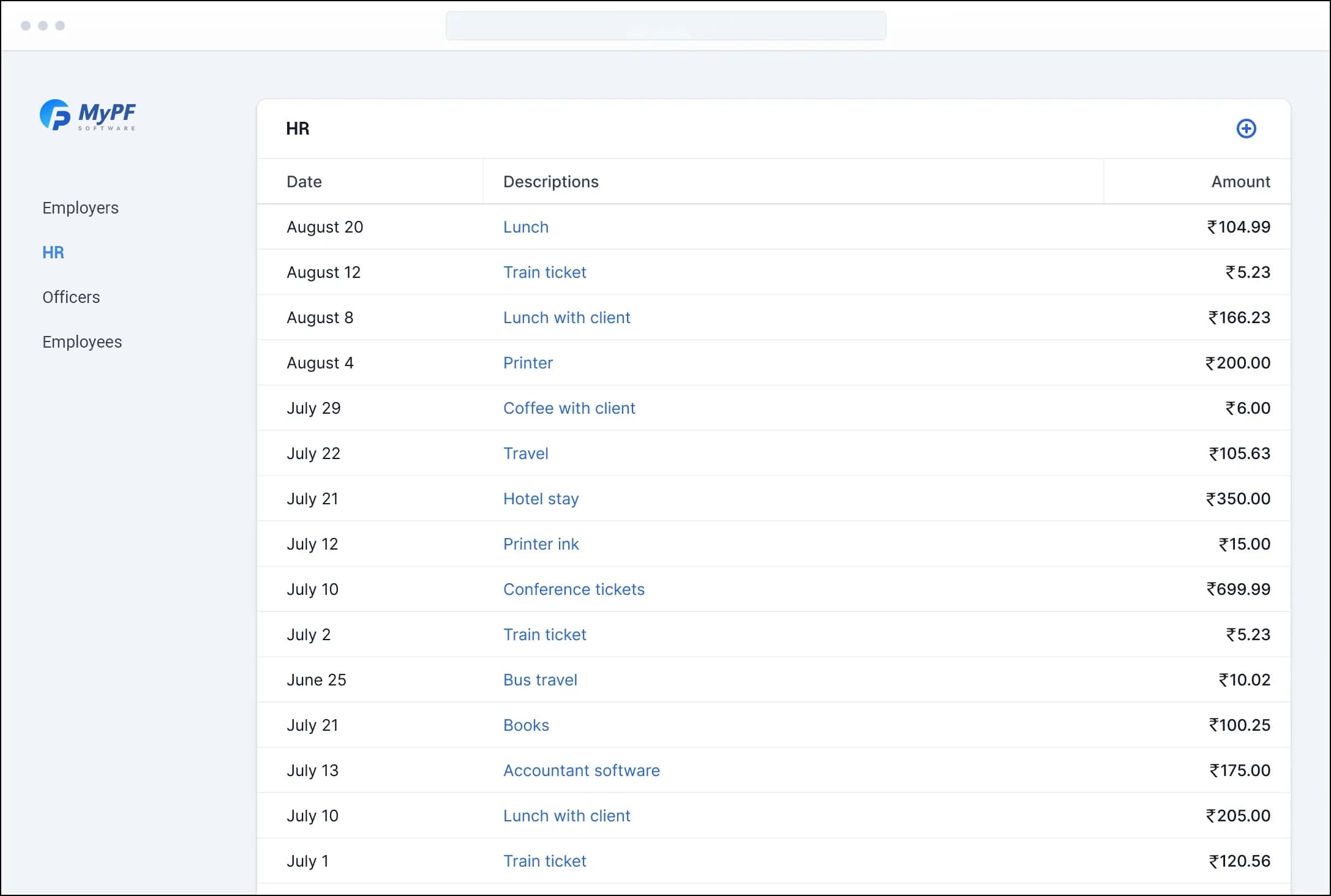Click the ₹699.99 amount

[x=1239, y=589]
